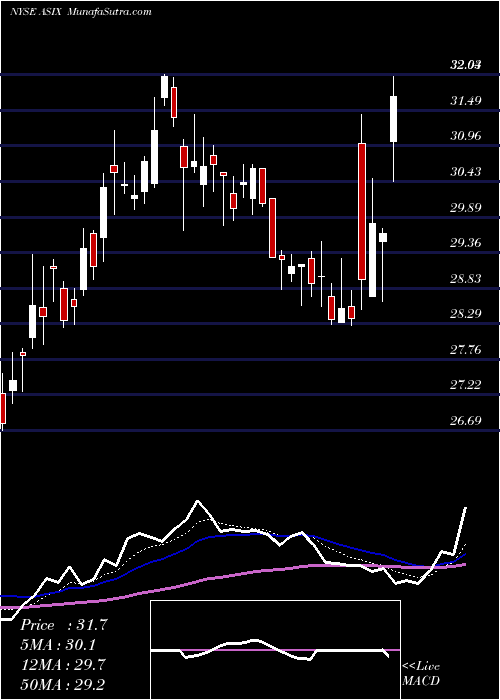Click the MunafaSutra.com watermark text
Screen dimensions: 500x700
[x=109, y=12]
